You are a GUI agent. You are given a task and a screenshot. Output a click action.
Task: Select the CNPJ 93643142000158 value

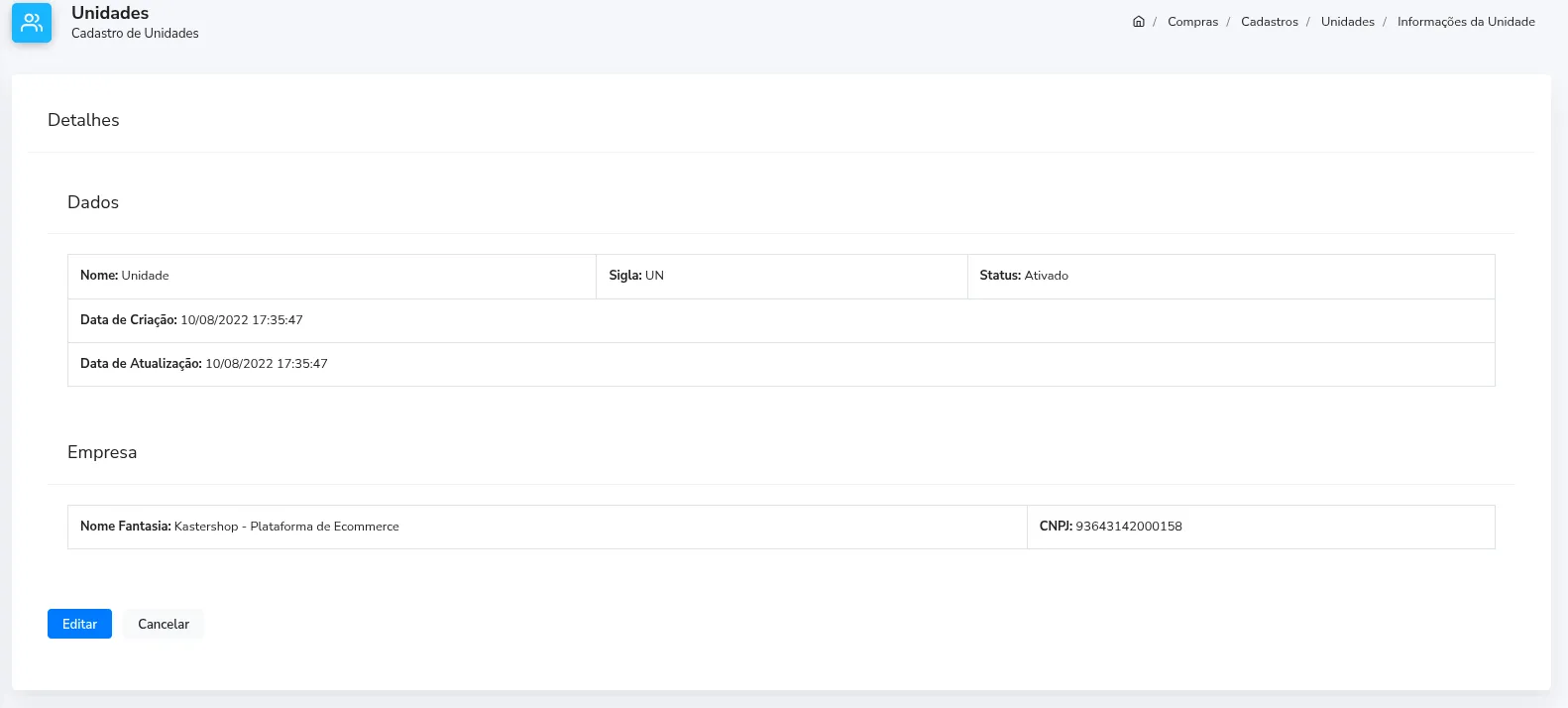pyautogui.click(x=1129, y=527)
